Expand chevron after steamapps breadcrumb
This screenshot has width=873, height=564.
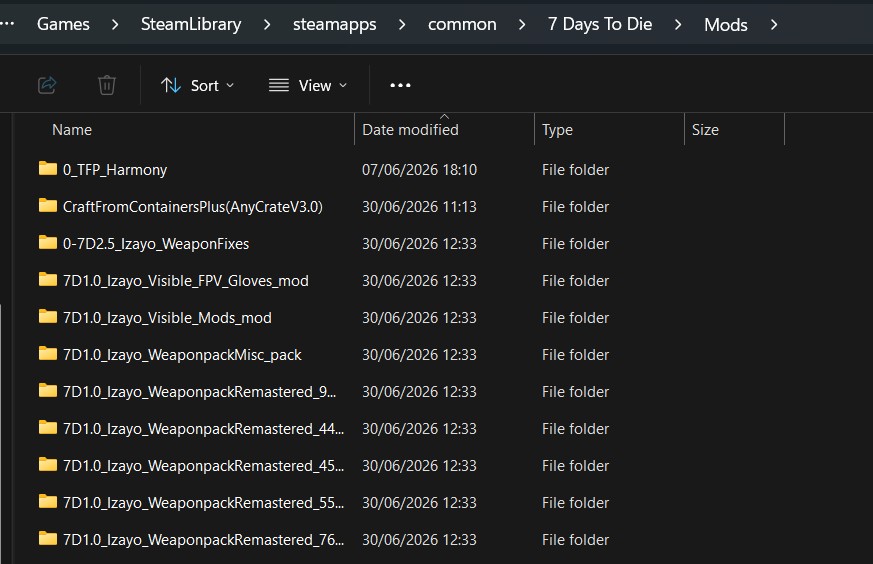(402, 24)
